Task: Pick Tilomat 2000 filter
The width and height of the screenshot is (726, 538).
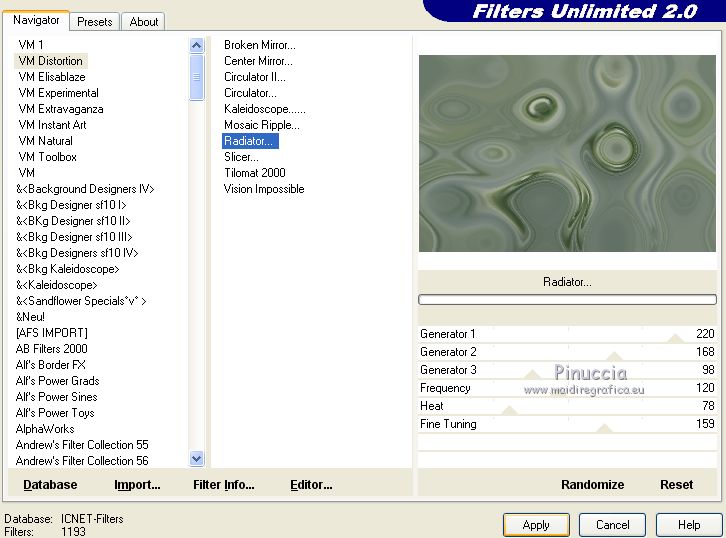Action: pos(255,173)
